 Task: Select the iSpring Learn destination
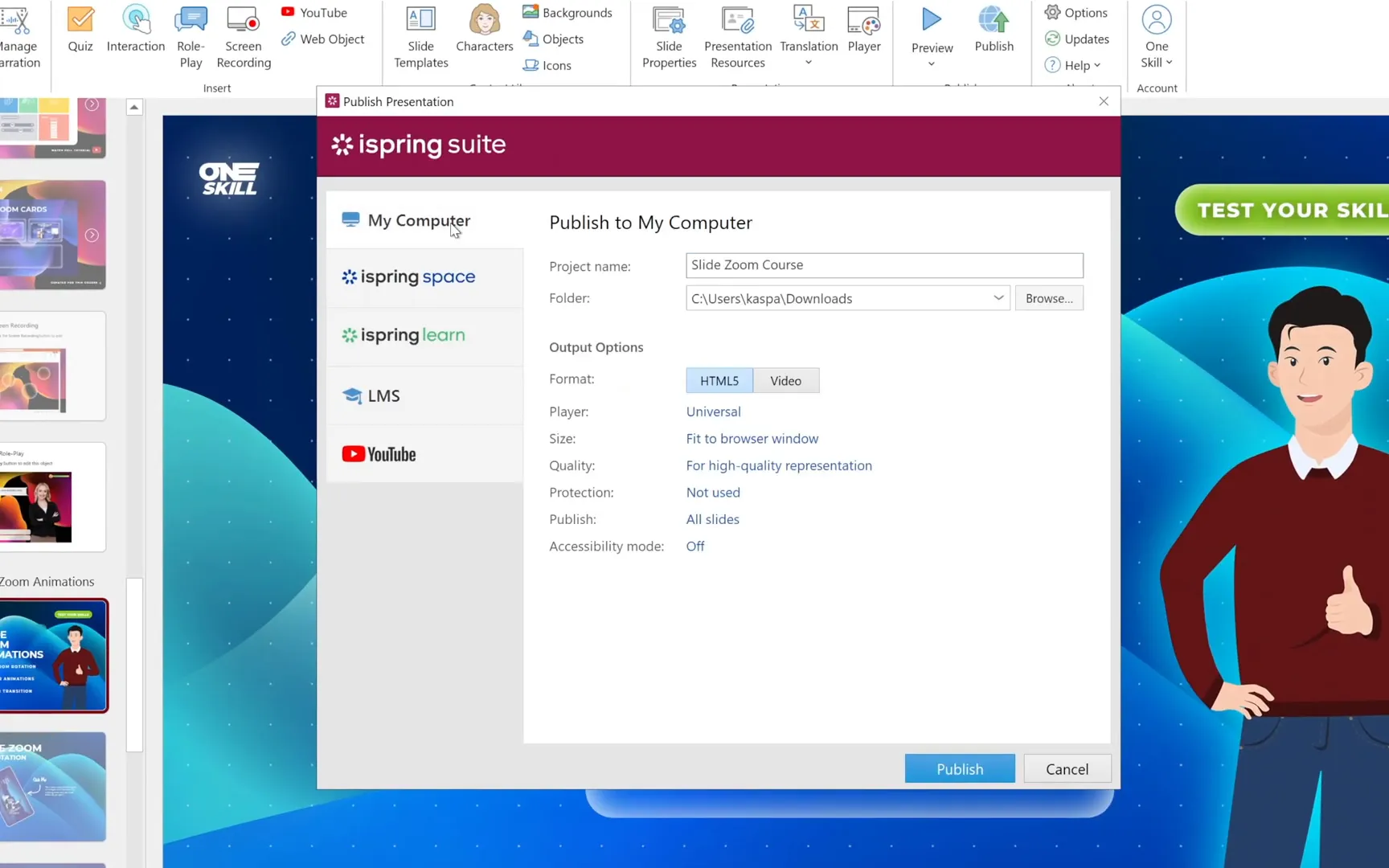click(424, 336)
